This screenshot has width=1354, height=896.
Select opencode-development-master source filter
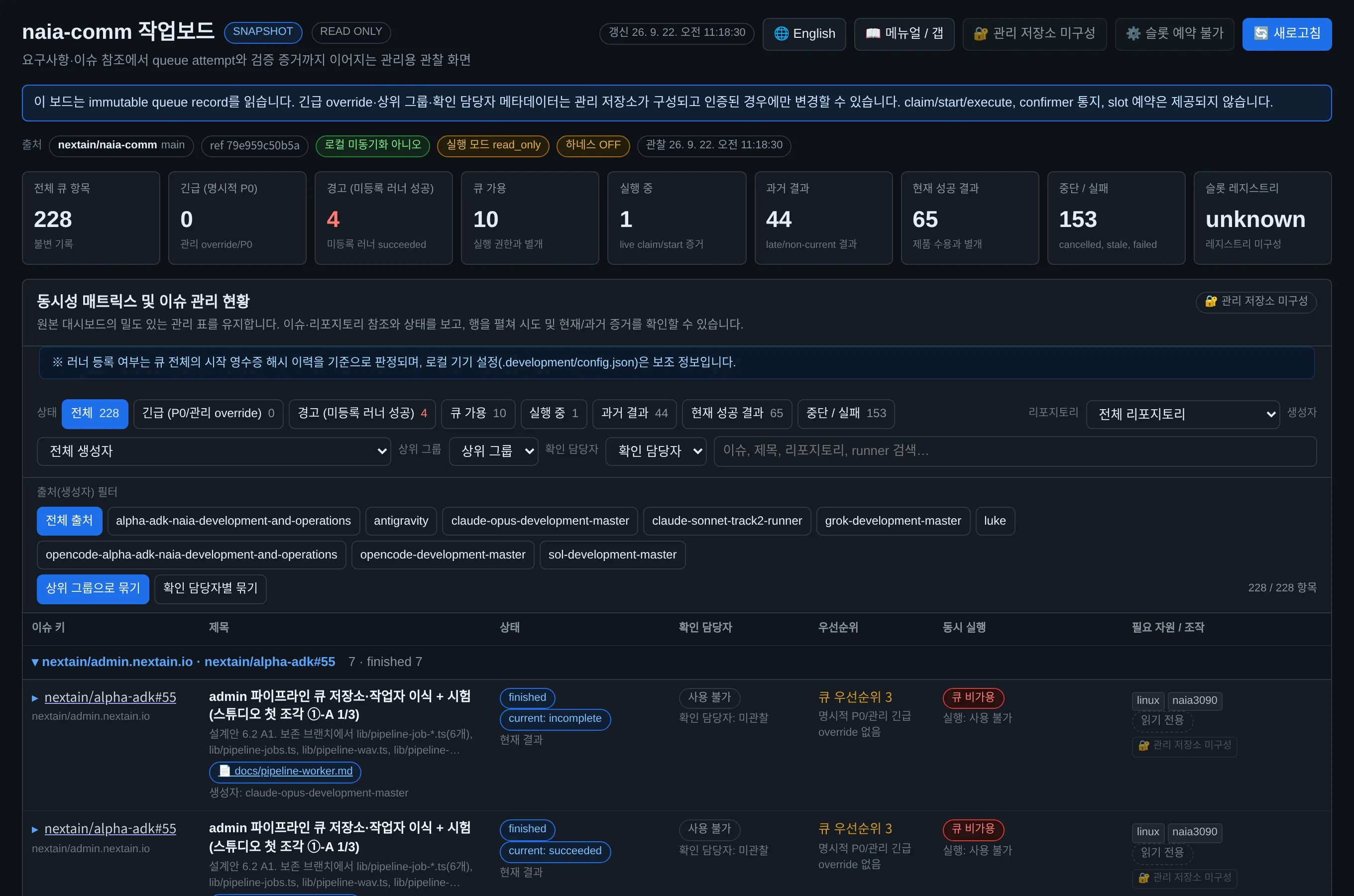point(443,555)
